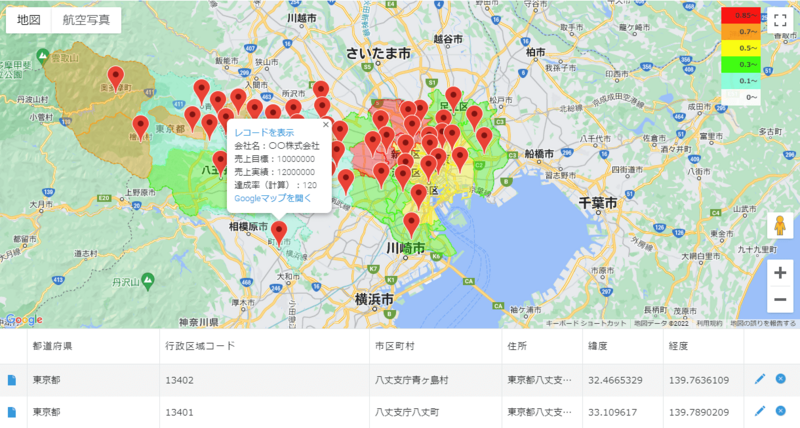Switch map to 地図 view
Viewport: 800px width, 428px height.
coord(29,20)
